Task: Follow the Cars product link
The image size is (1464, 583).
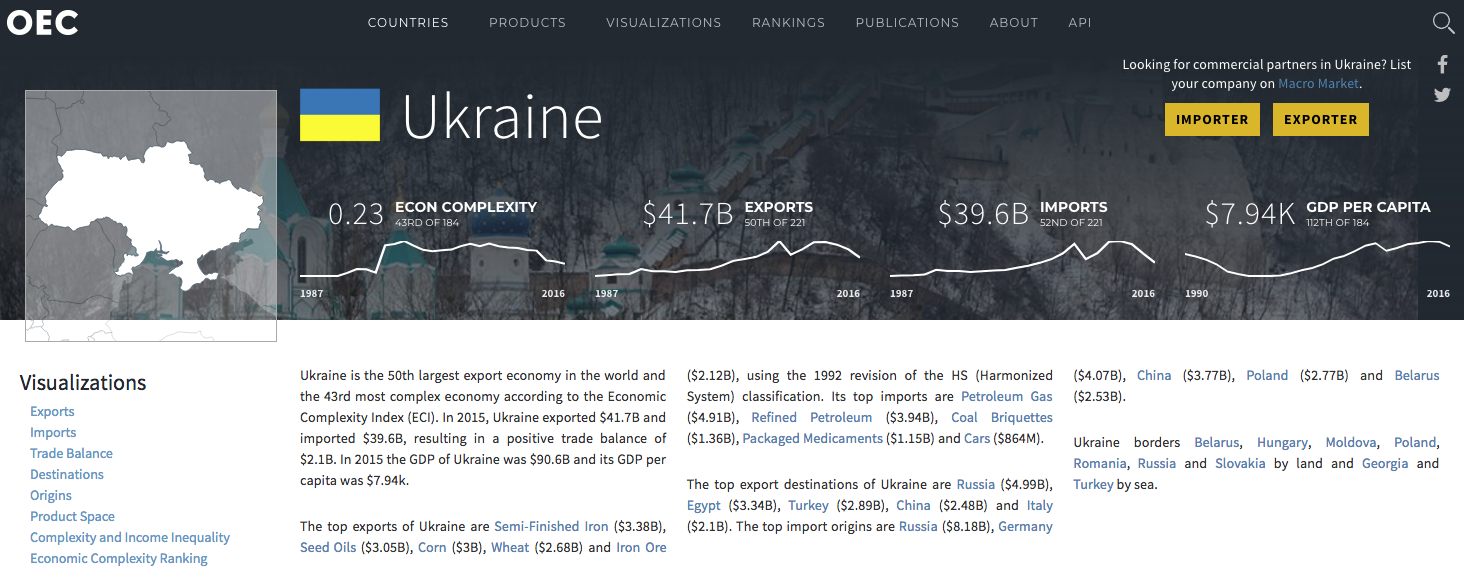Action: coord(977,438)
